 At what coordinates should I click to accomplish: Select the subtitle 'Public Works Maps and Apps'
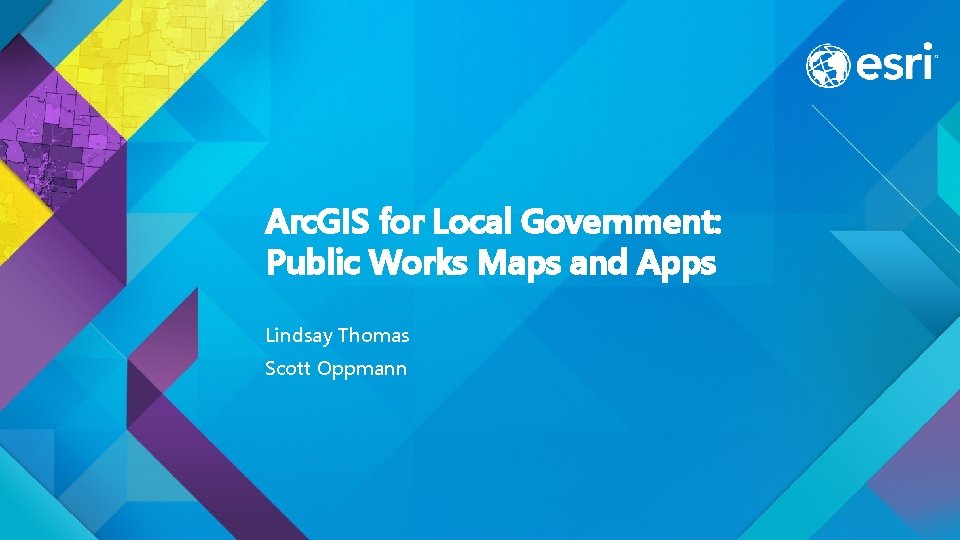(491, 263)
